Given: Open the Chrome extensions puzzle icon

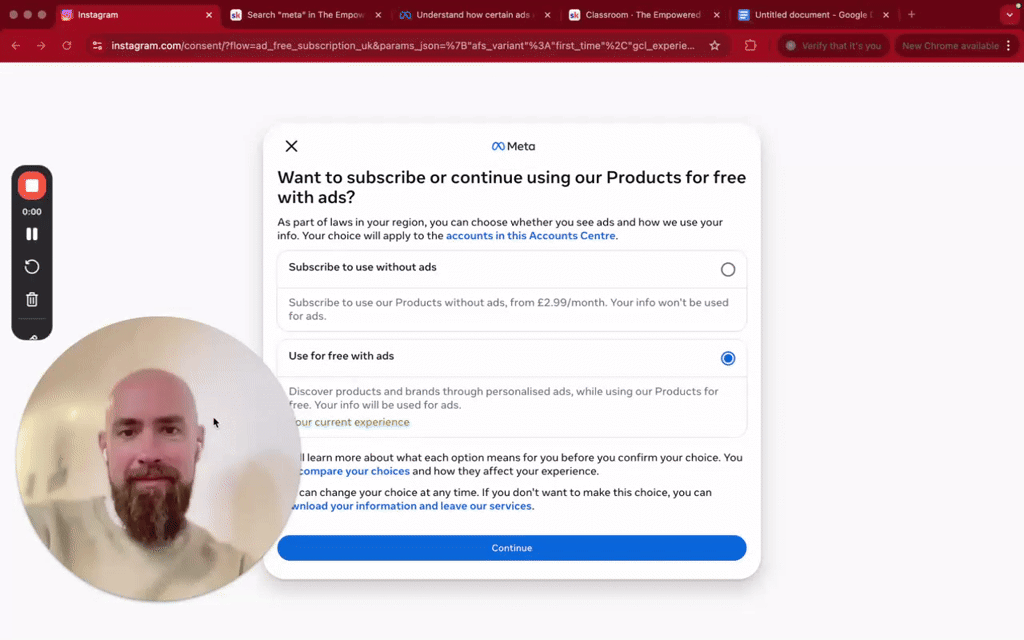Looking at the screenshot, I should pyautogui.click(x=751, y=46).
